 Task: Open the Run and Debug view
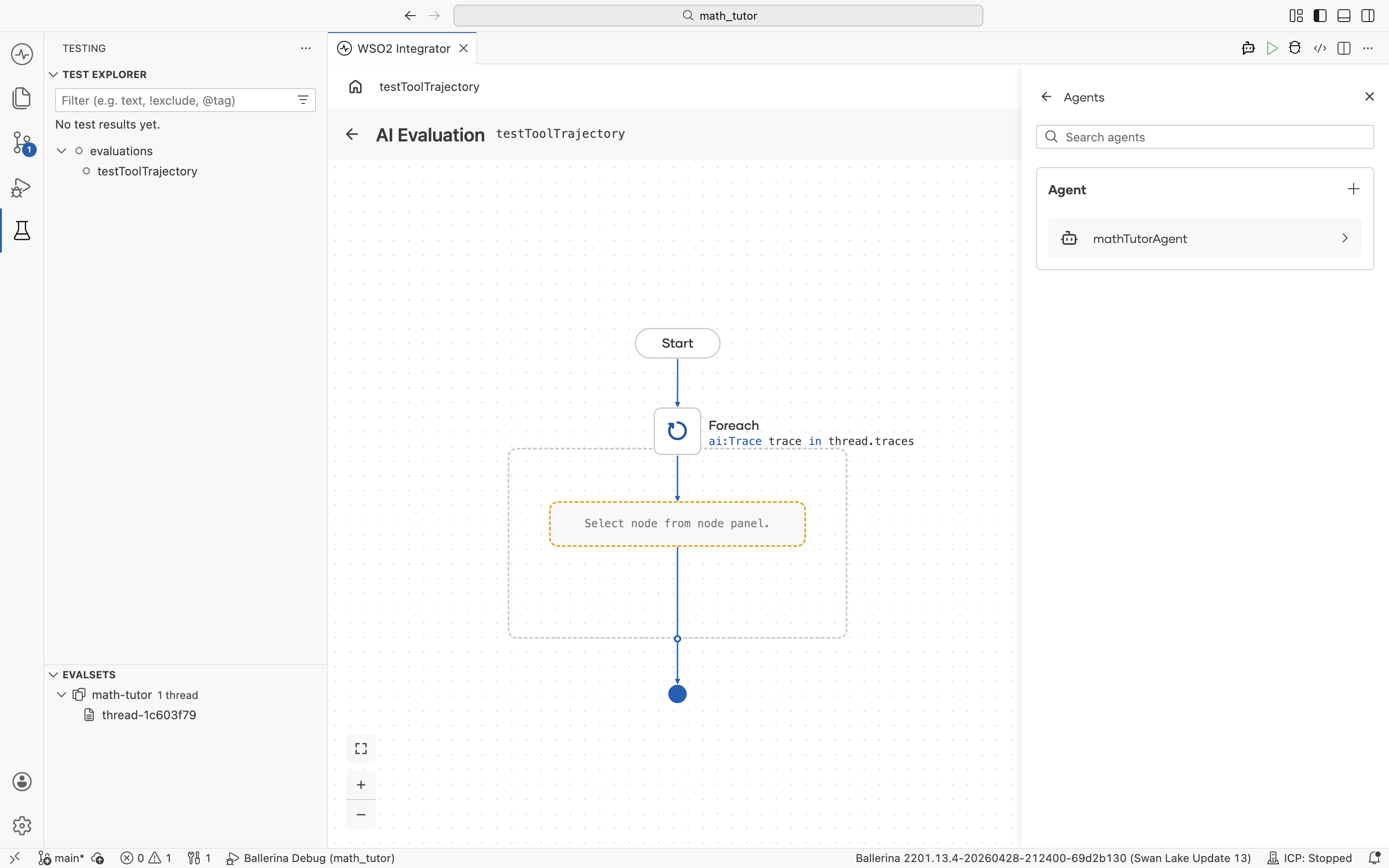pyautogui.click(x=22, y=187)
